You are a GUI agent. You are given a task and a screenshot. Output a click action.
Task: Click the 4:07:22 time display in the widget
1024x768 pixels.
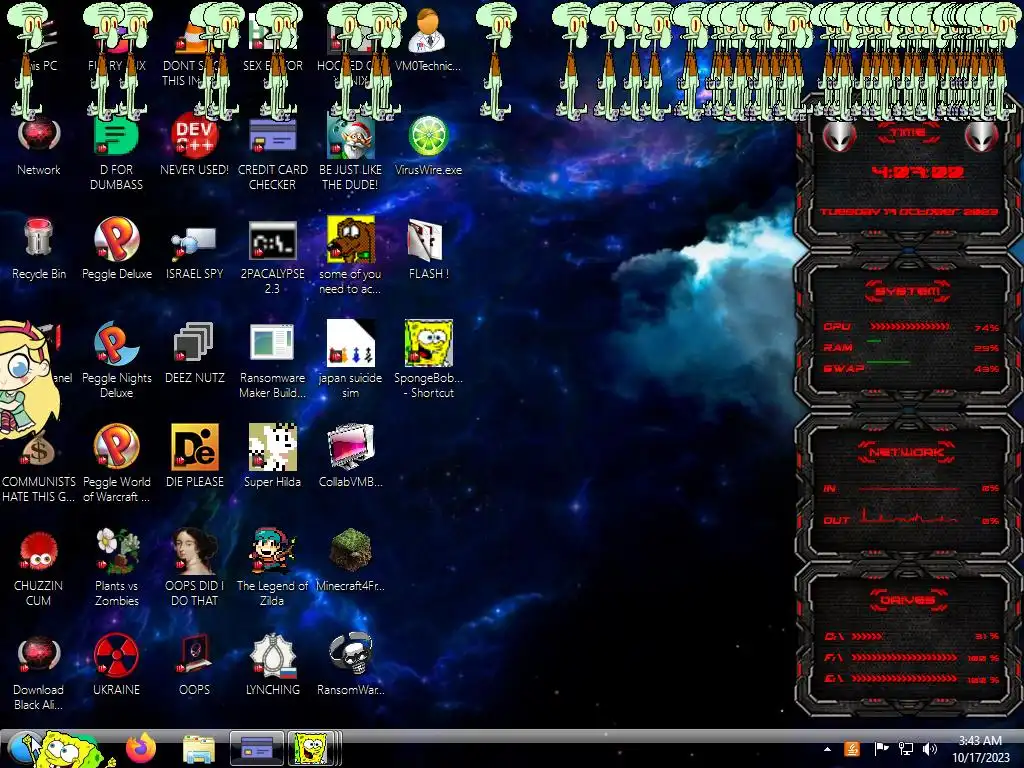pyautogui.click(x=918, y=172)
